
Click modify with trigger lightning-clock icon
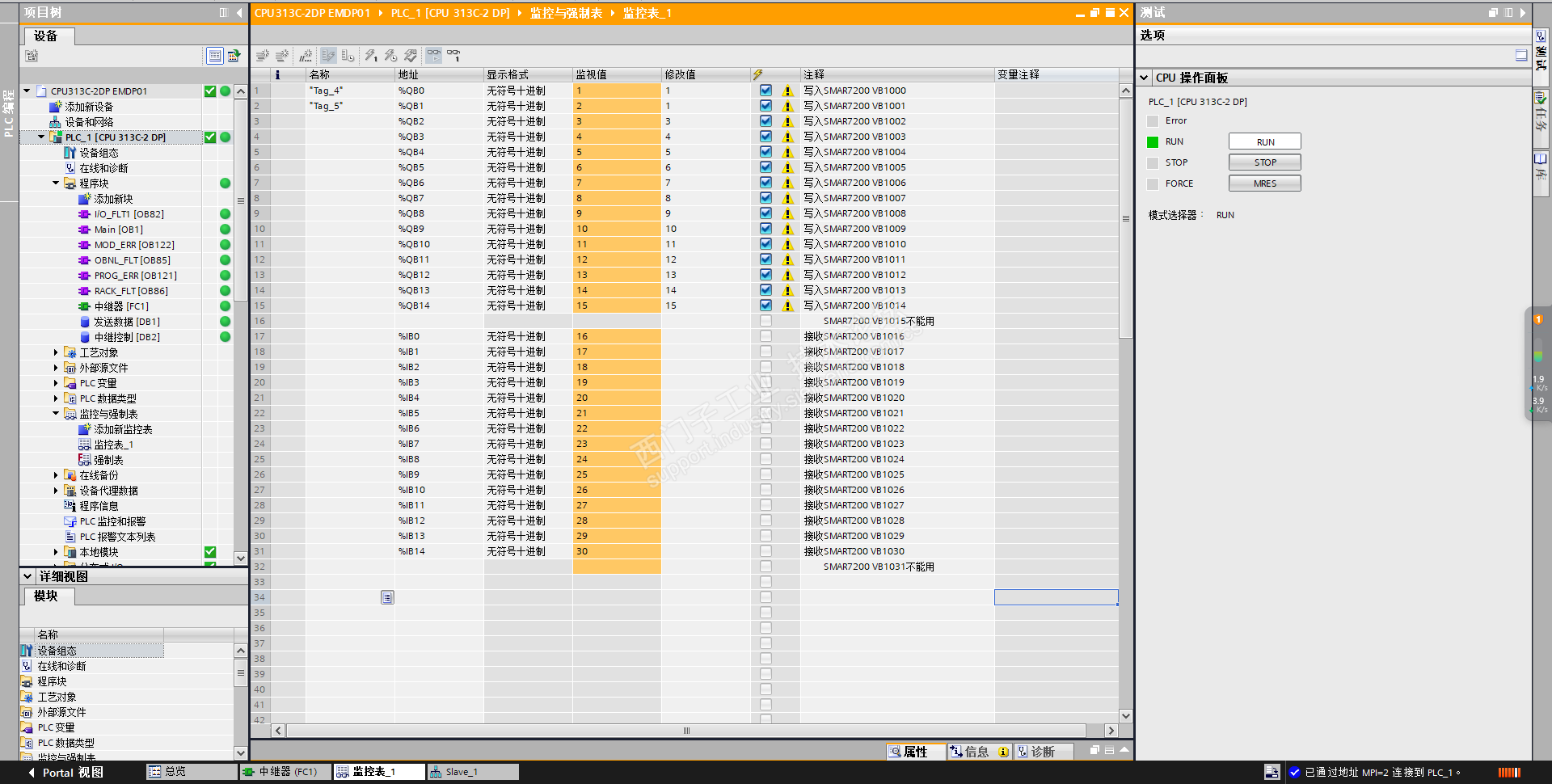[x=390, y=56]
